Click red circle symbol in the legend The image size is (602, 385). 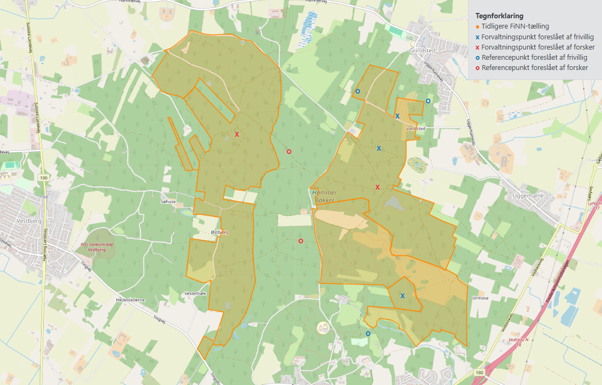(x=477, y=68)
